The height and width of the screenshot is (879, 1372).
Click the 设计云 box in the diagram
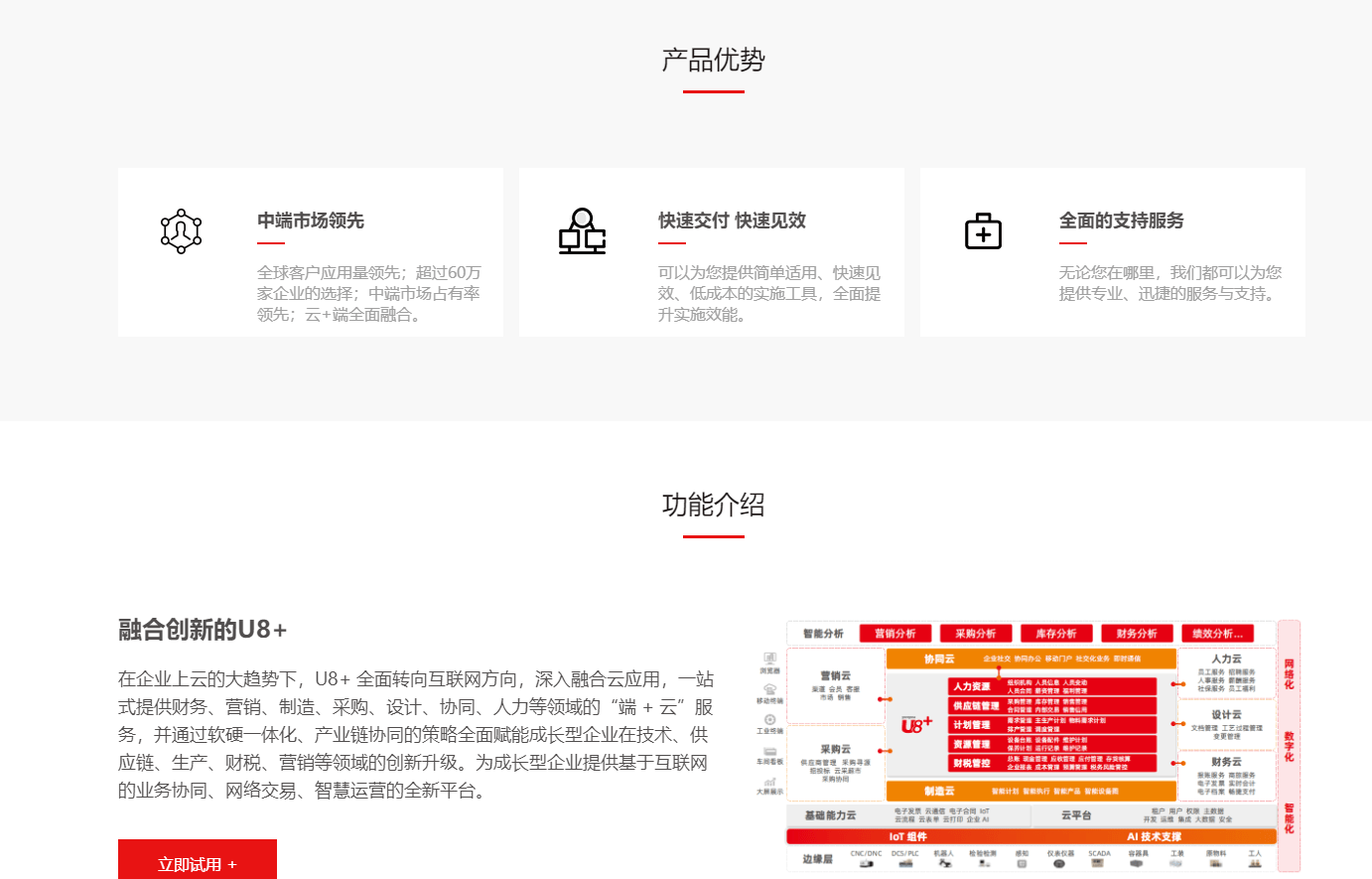click(x=1227, y=725)
